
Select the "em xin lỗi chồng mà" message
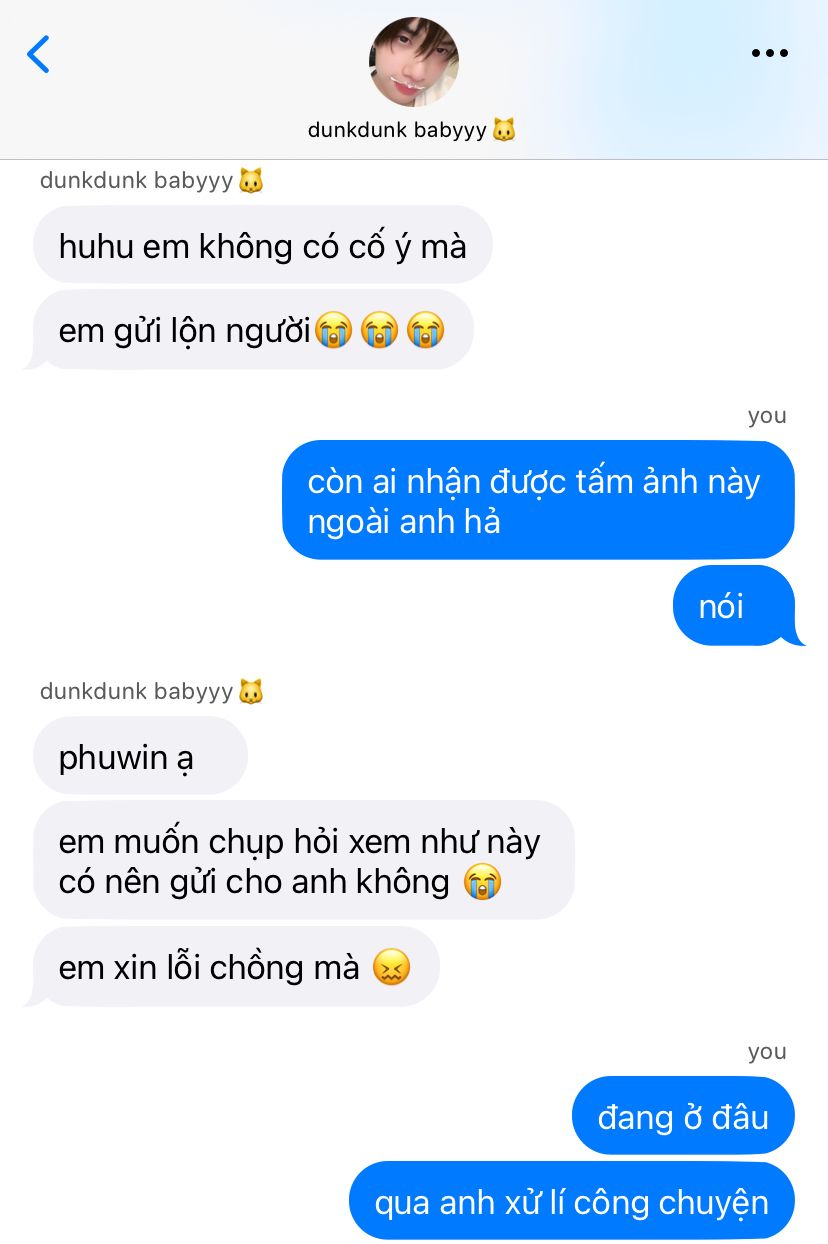(236, 967)
